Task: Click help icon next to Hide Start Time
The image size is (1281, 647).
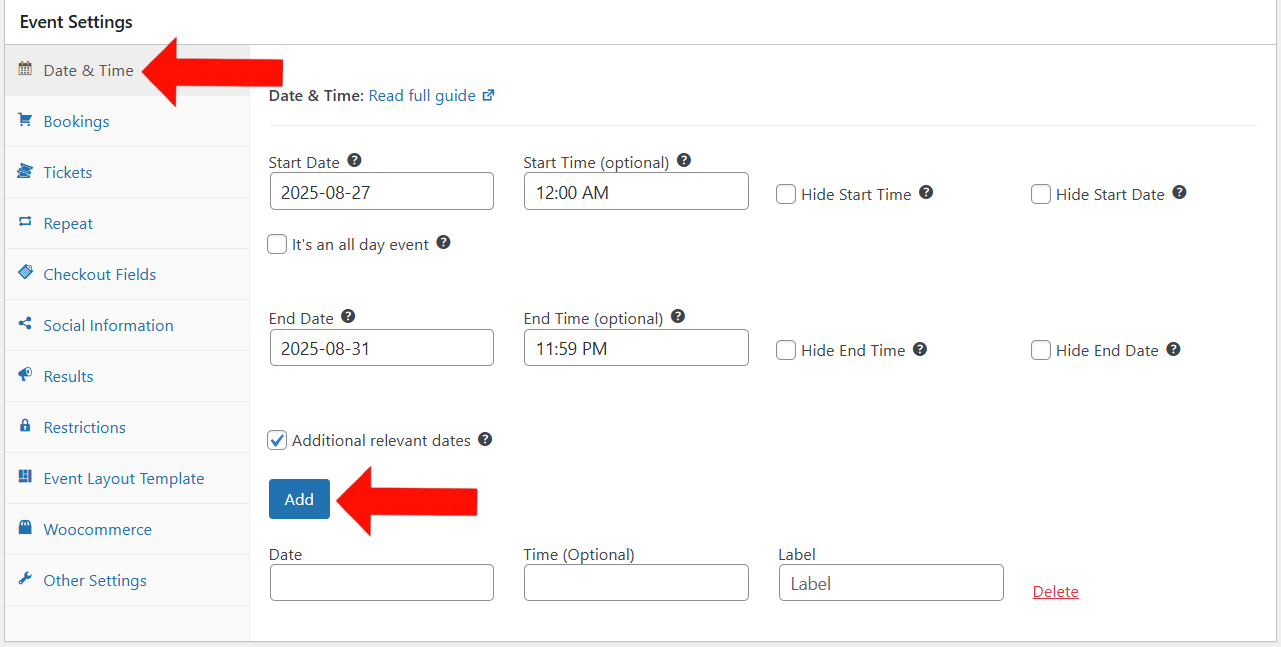Action: click(x=926, y=193)
